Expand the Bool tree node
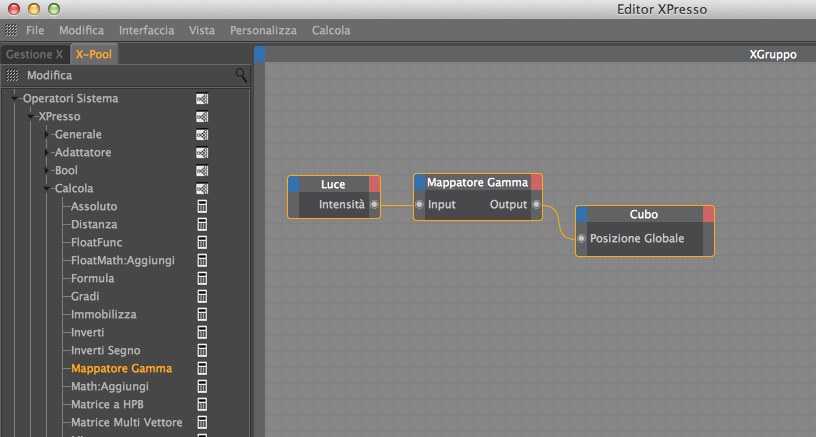 tap(47, 170)
